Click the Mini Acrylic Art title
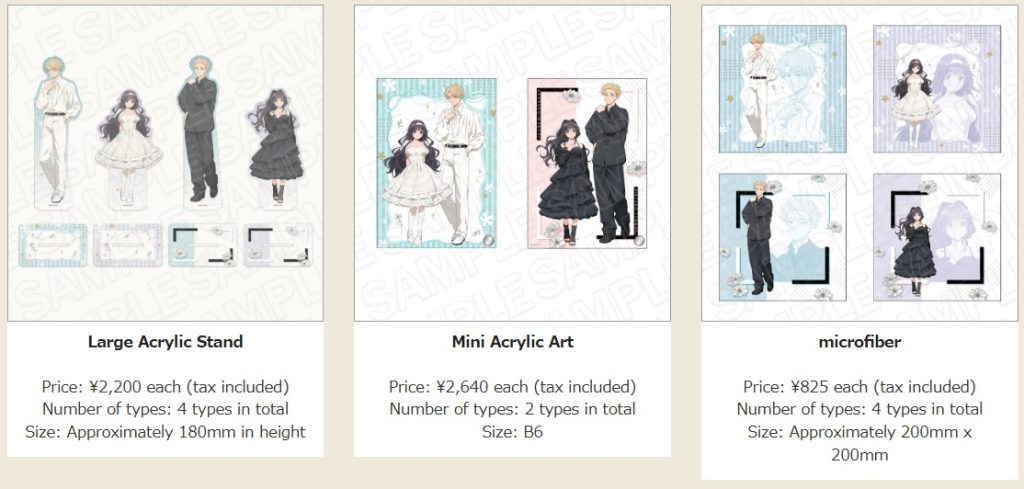 513,342
